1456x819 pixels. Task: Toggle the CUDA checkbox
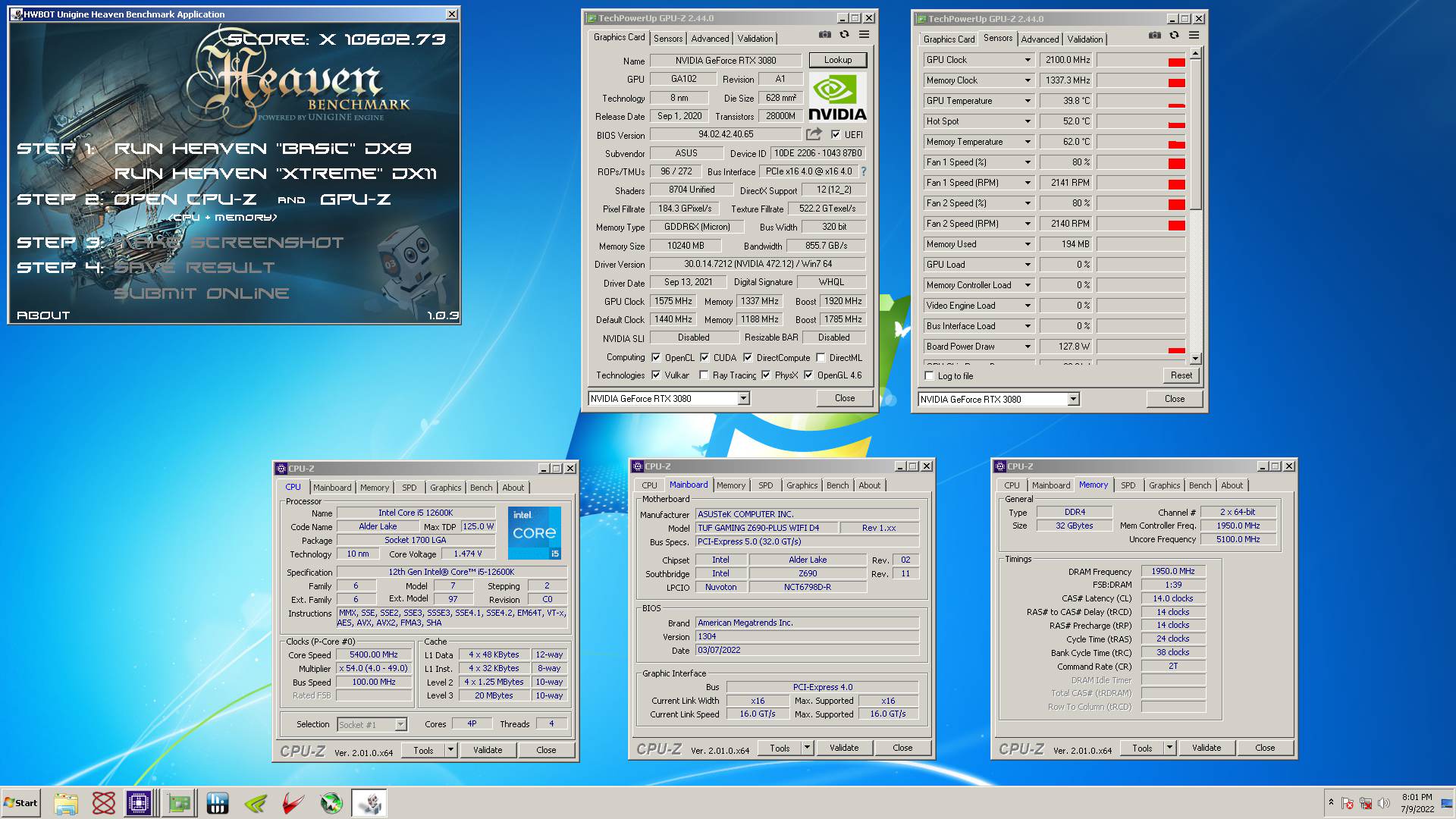point(704,357)
